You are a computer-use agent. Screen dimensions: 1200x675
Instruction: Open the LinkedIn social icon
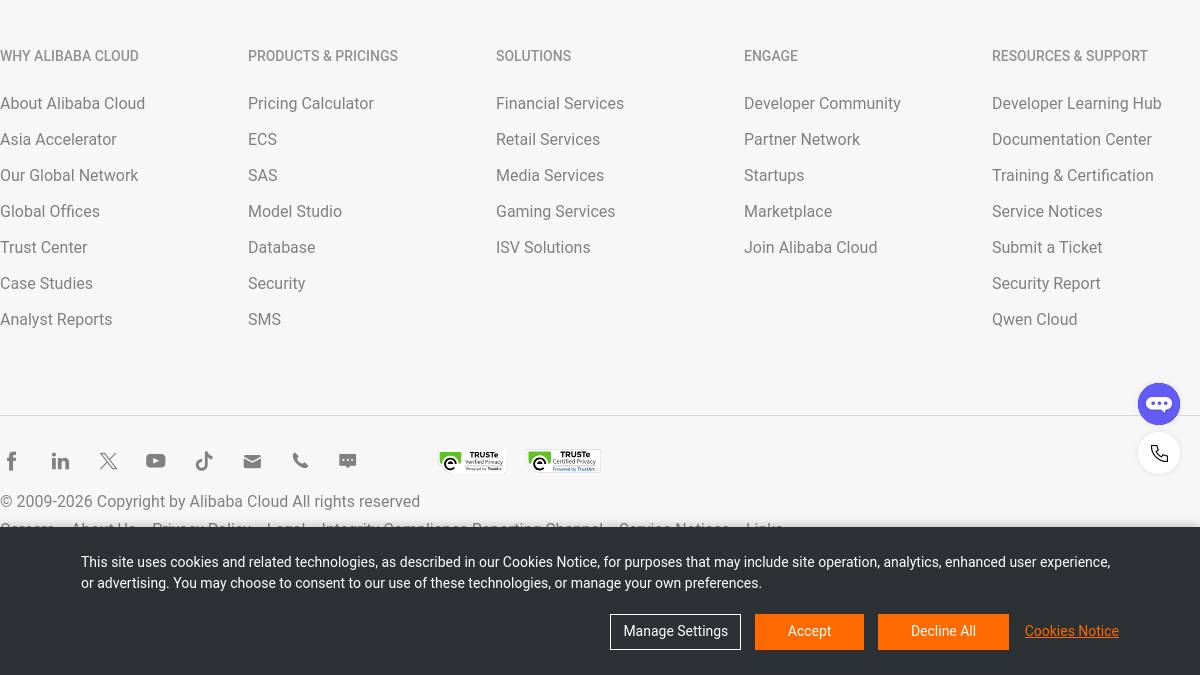[x=60, y=461]
